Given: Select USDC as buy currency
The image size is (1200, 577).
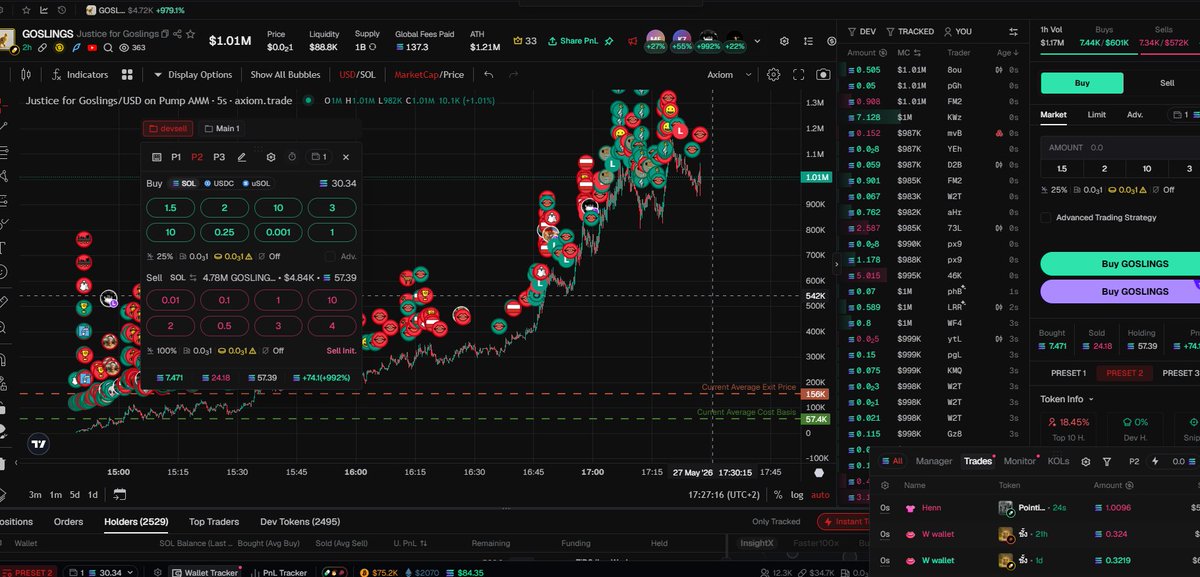Looking at the screenshot, I should [218, 184].
